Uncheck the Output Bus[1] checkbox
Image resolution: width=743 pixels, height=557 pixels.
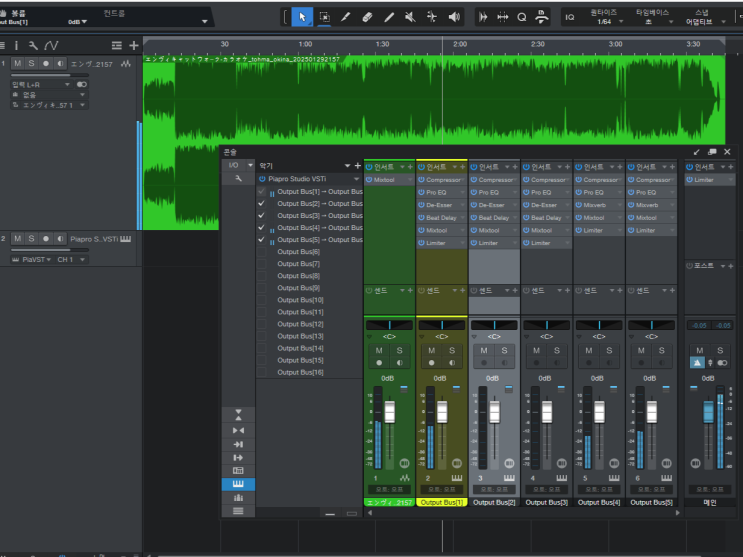tap(261, 191)
